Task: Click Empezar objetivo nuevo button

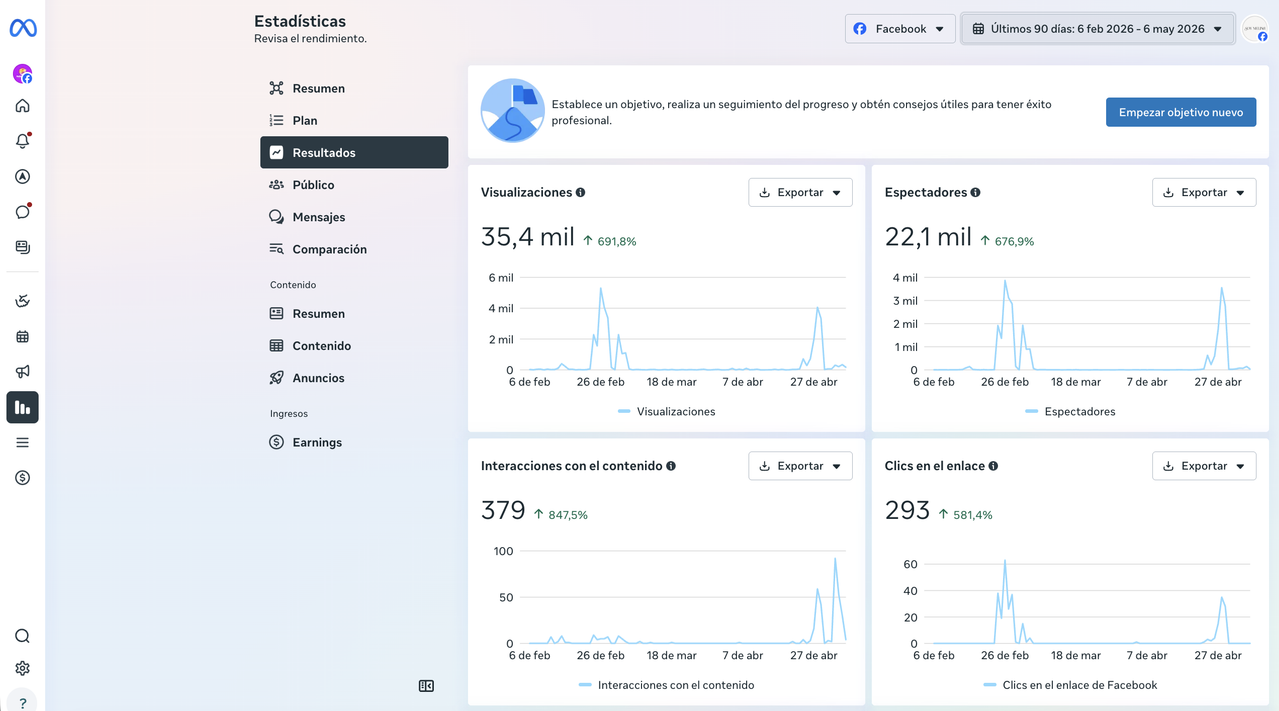Action: pos(1180,112)
